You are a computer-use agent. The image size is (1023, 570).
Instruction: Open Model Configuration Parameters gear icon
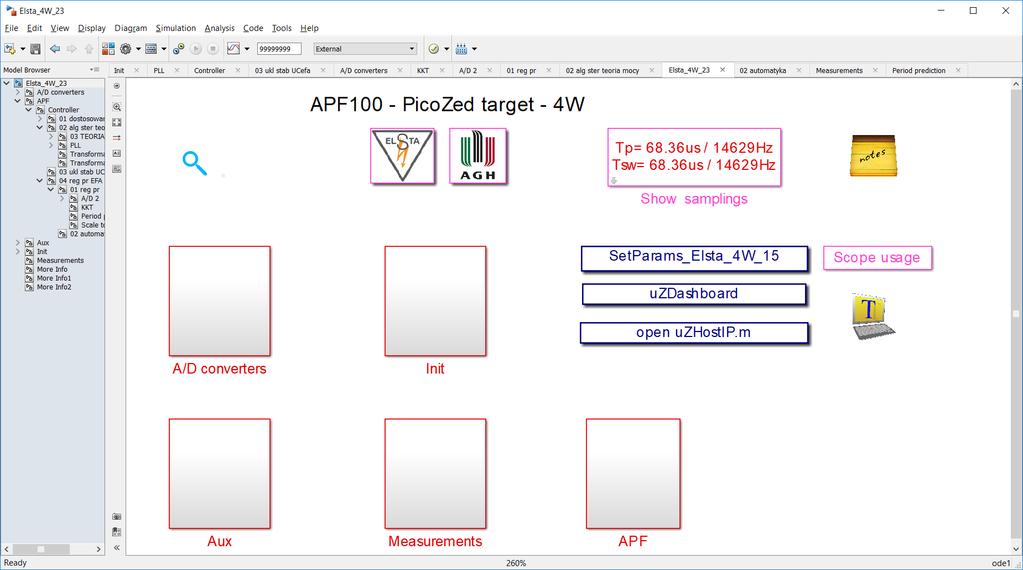pos(126,49)
